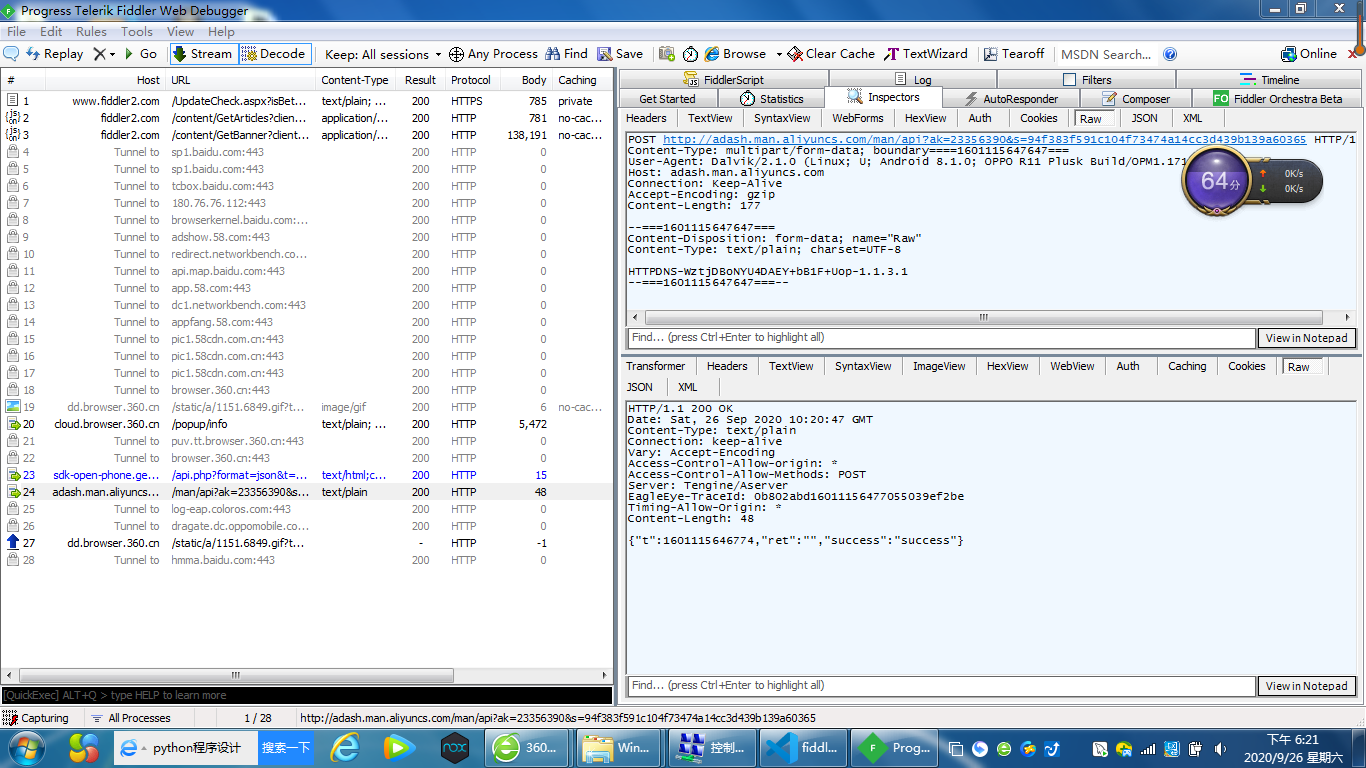Click response pane View in Notepad button
The image size is (1366, 768).
point(1306,686)
